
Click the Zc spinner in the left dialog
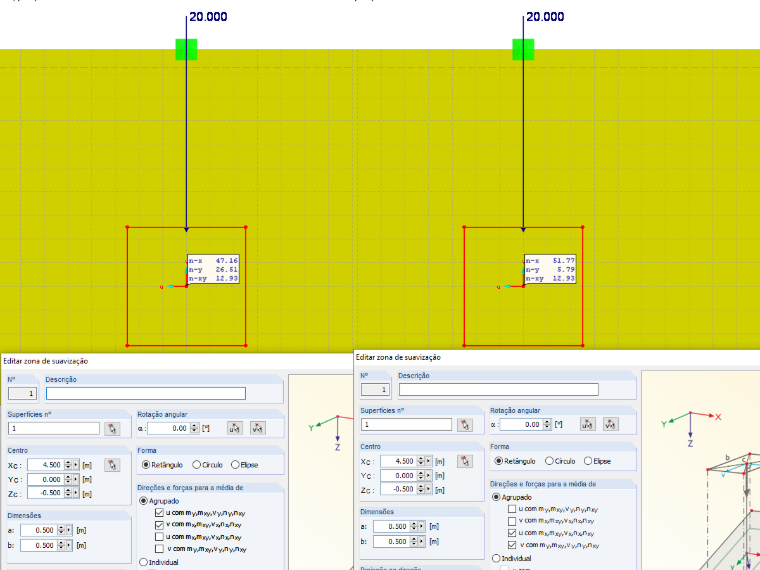(x=68, y=493)
